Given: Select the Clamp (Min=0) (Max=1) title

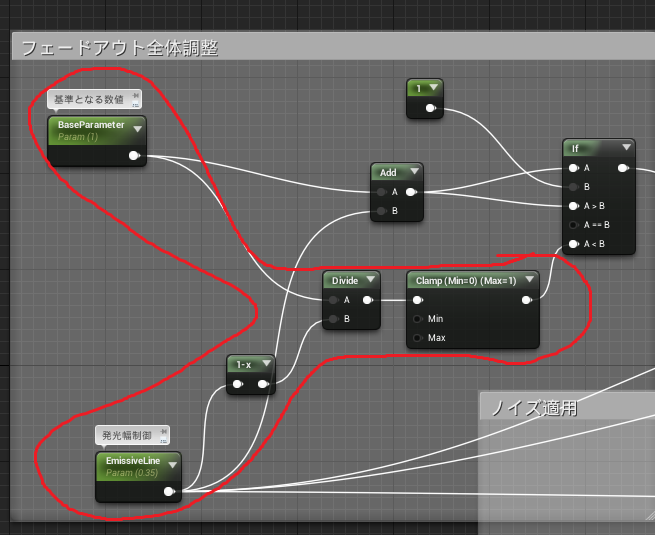Looking at the screenshot, I should pyautogui.click(x=466, y=281).
